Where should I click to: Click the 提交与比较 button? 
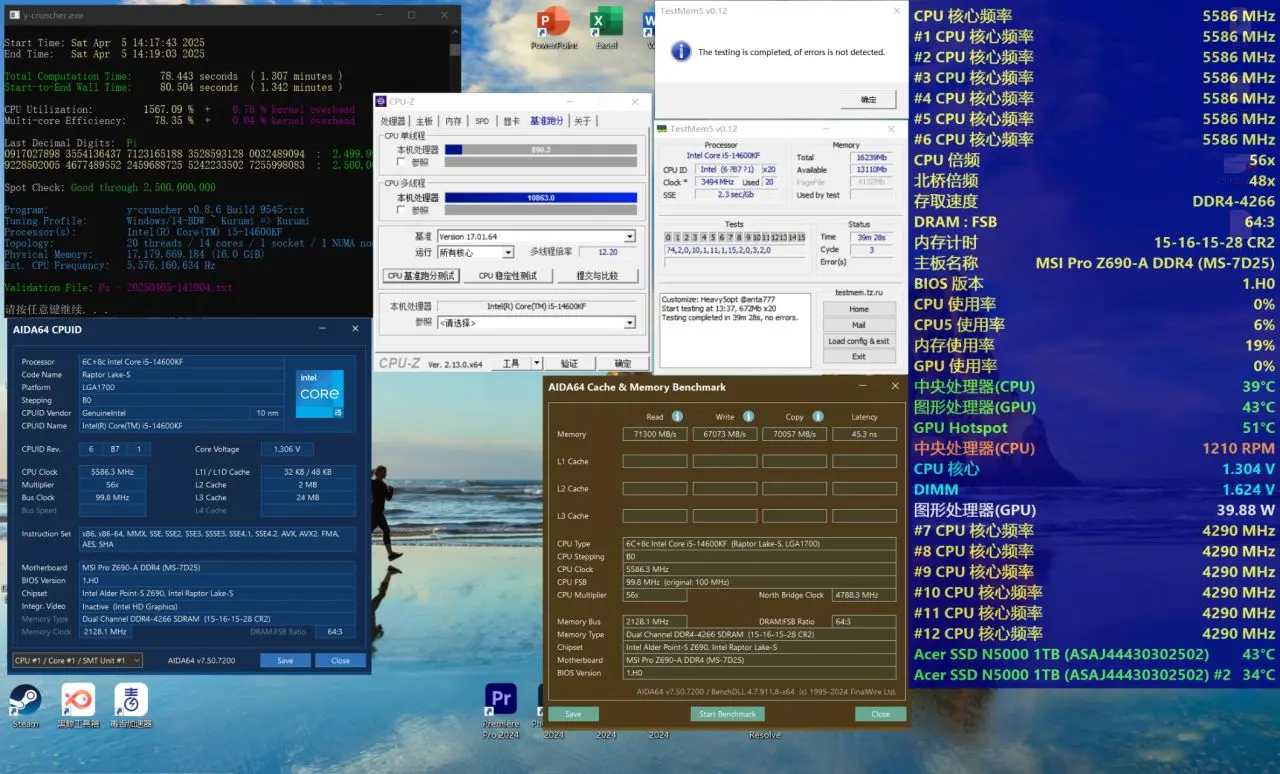coord(597,276)
